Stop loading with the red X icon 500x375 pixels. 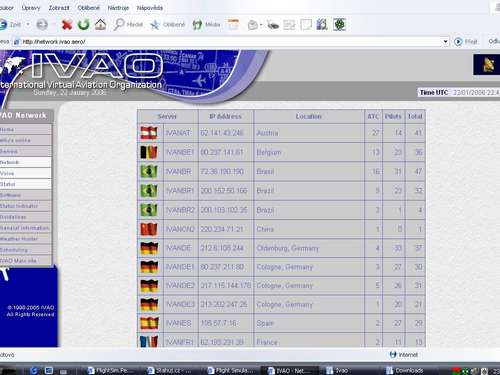point(67,24)
